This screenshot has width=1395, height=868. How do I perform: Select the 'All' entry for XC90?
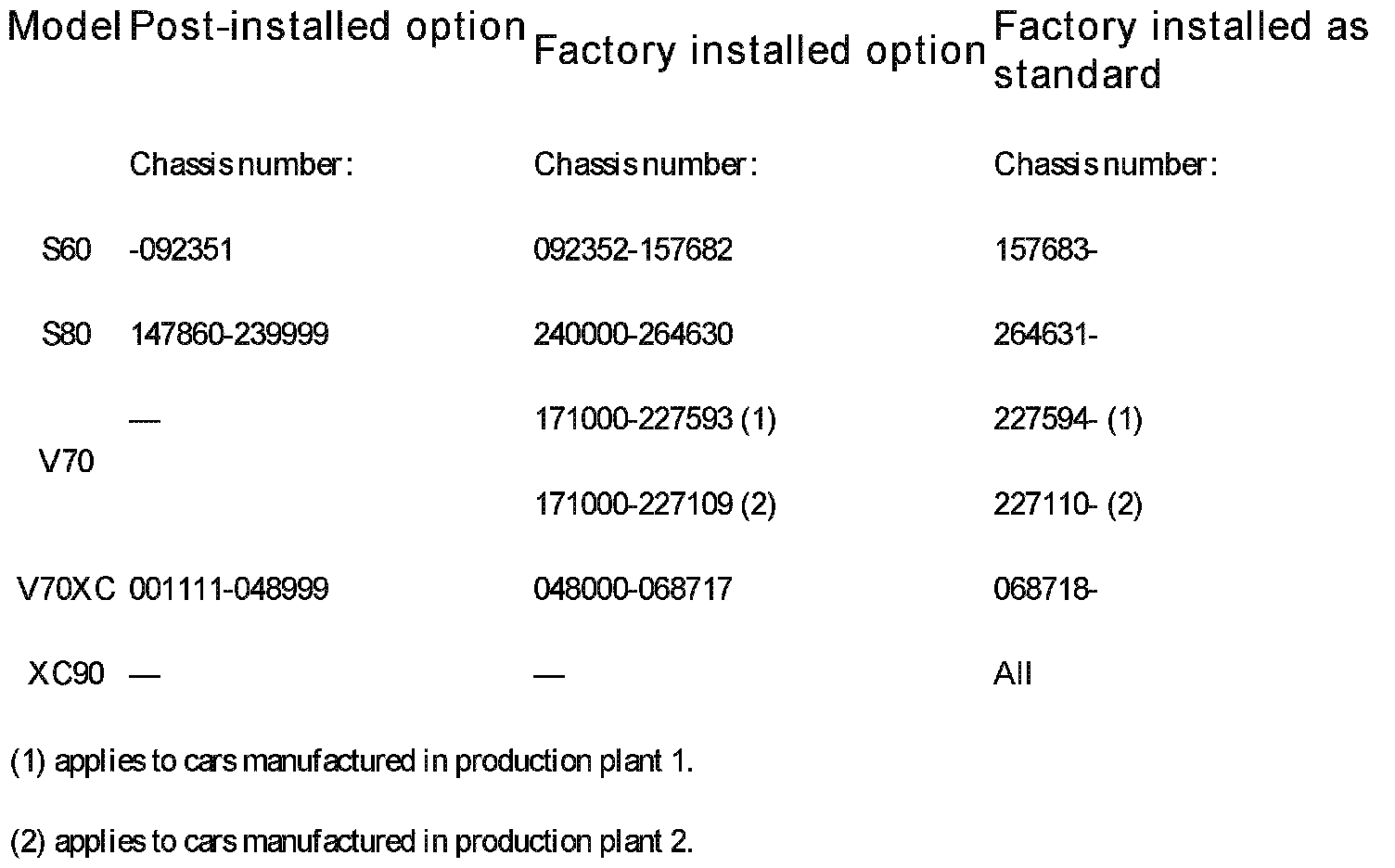1013,674
